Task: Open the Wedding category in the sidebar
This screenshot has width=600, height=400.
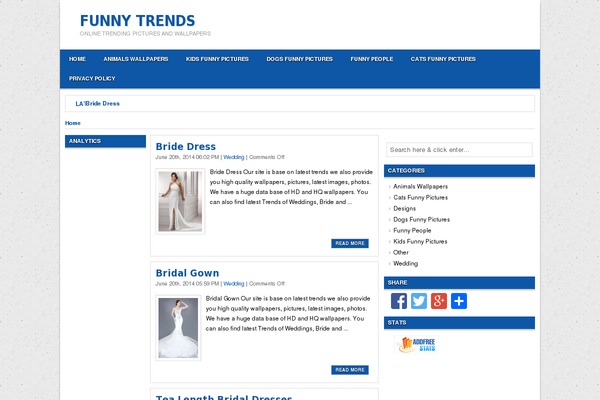Action: click(x=406, y=263)
